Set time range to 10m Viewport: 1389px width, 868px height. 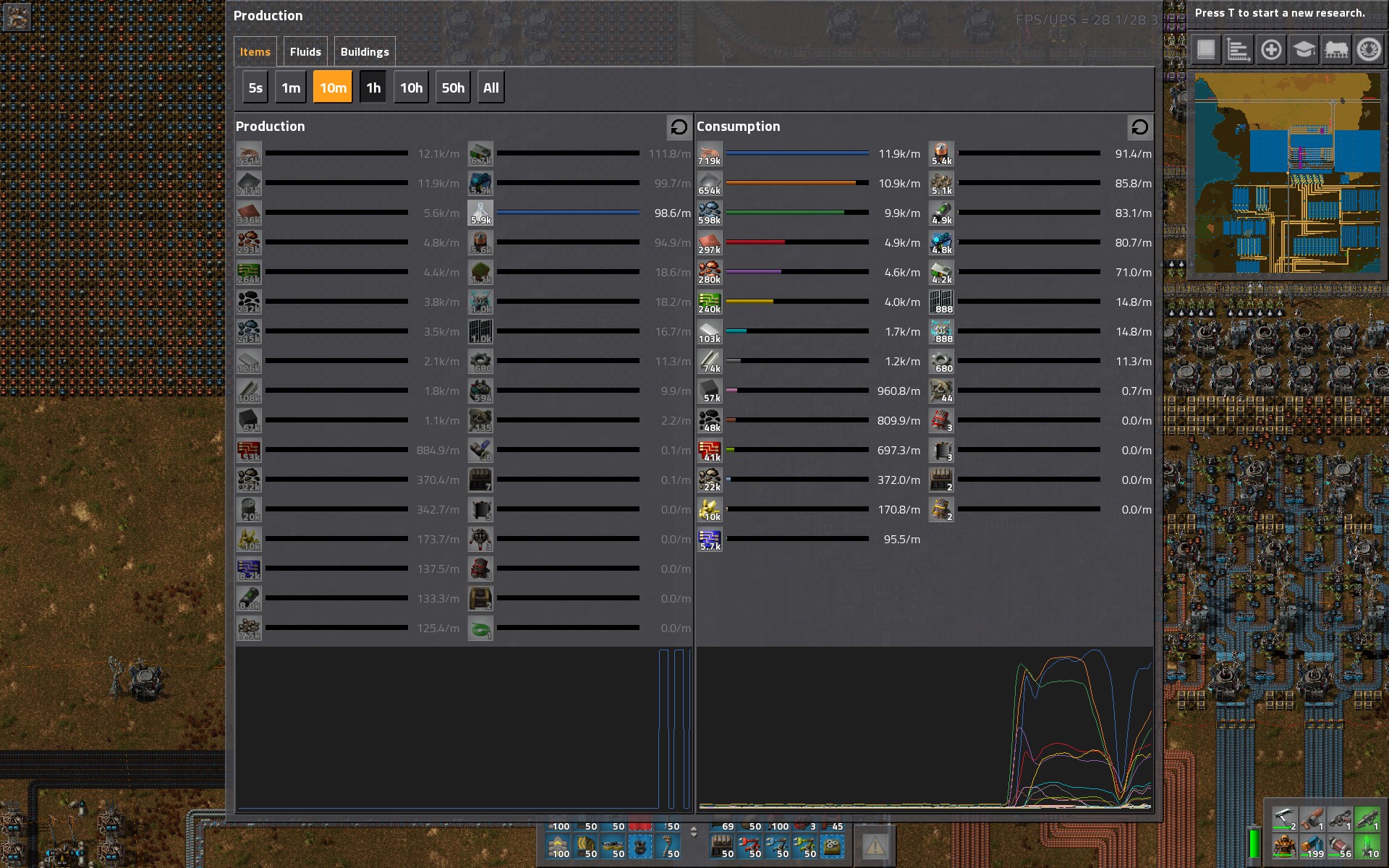point(333,88)
